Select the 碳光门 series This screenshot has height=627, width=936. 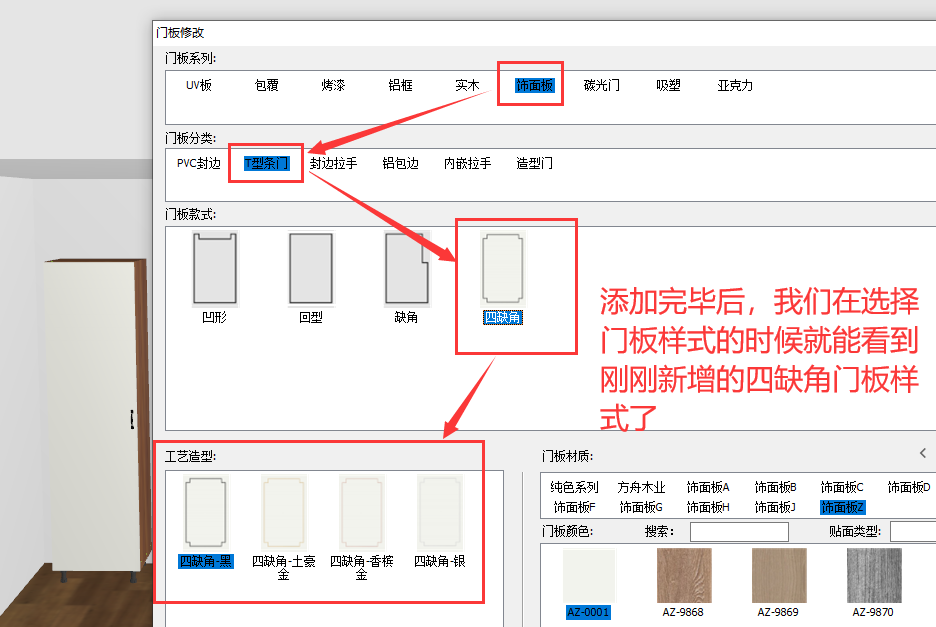(x=602, y=85)
